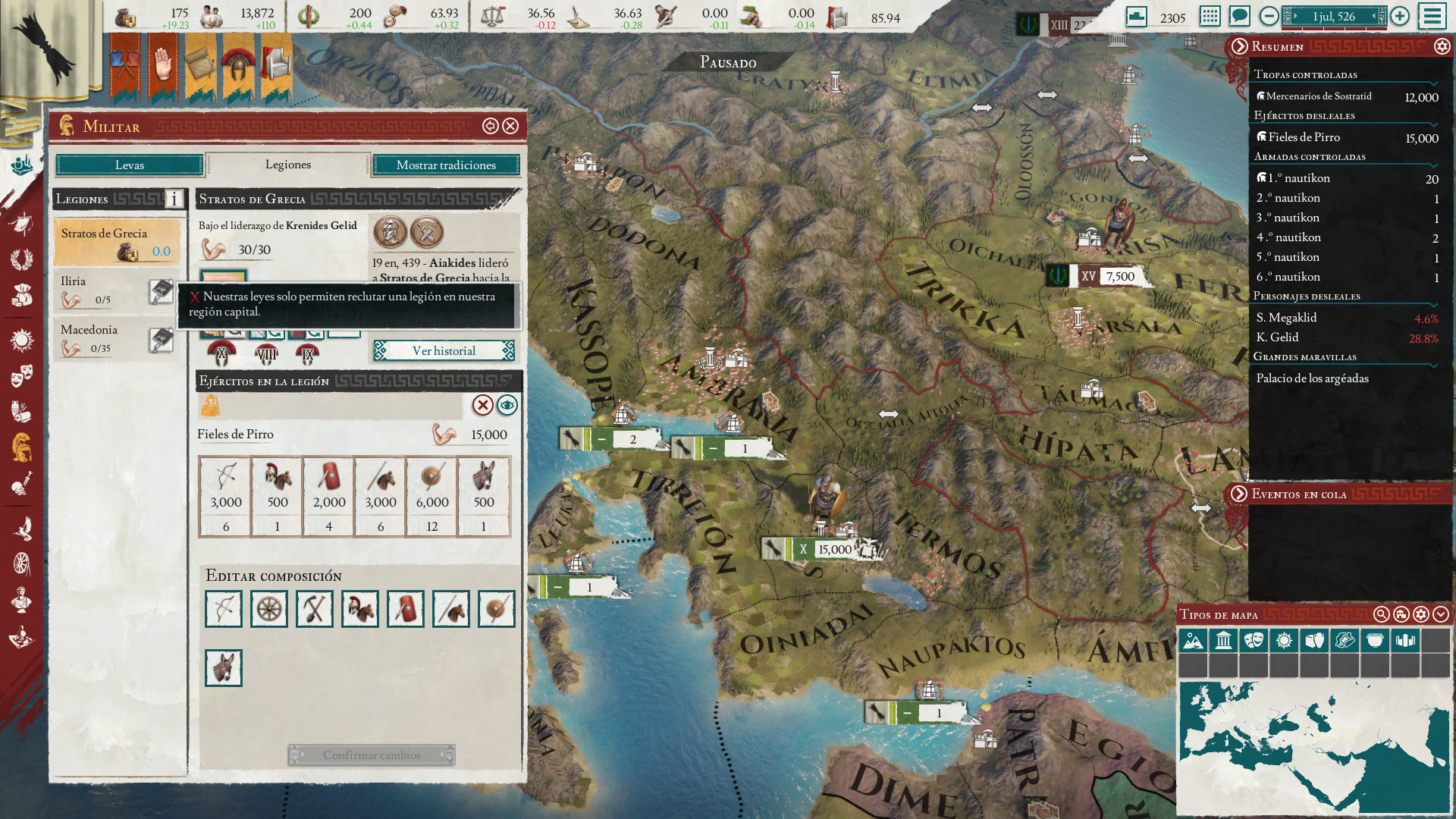Add heavy infantry red shield unit
The width and height of the screenshot is (1456, 819).
point(406,609)
